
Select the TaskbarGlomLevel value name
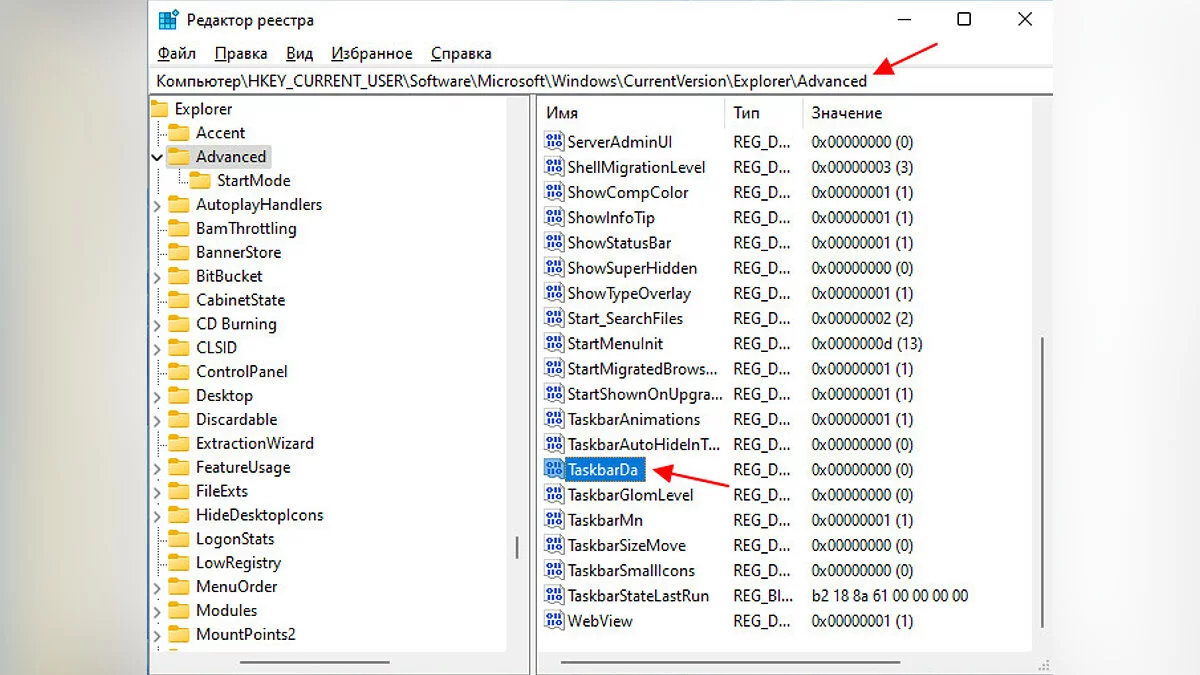pos(630,495)
